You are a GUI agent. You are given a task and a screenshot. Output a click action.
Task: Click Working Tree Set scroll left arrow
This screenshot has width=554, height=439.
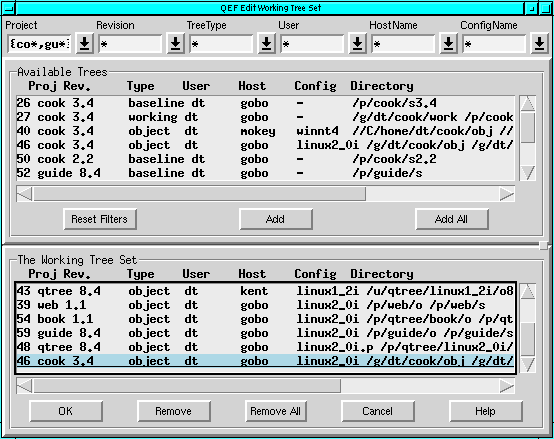(24, 386)
